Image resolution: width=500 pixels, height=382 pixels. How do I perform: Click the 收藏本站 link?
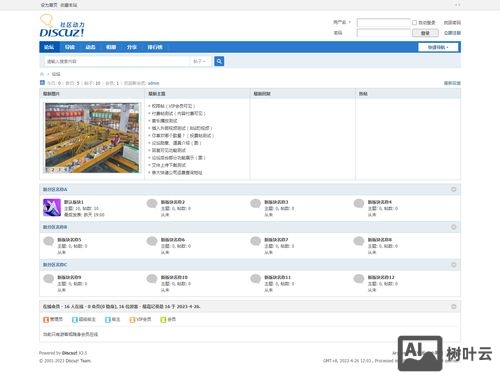68,5
